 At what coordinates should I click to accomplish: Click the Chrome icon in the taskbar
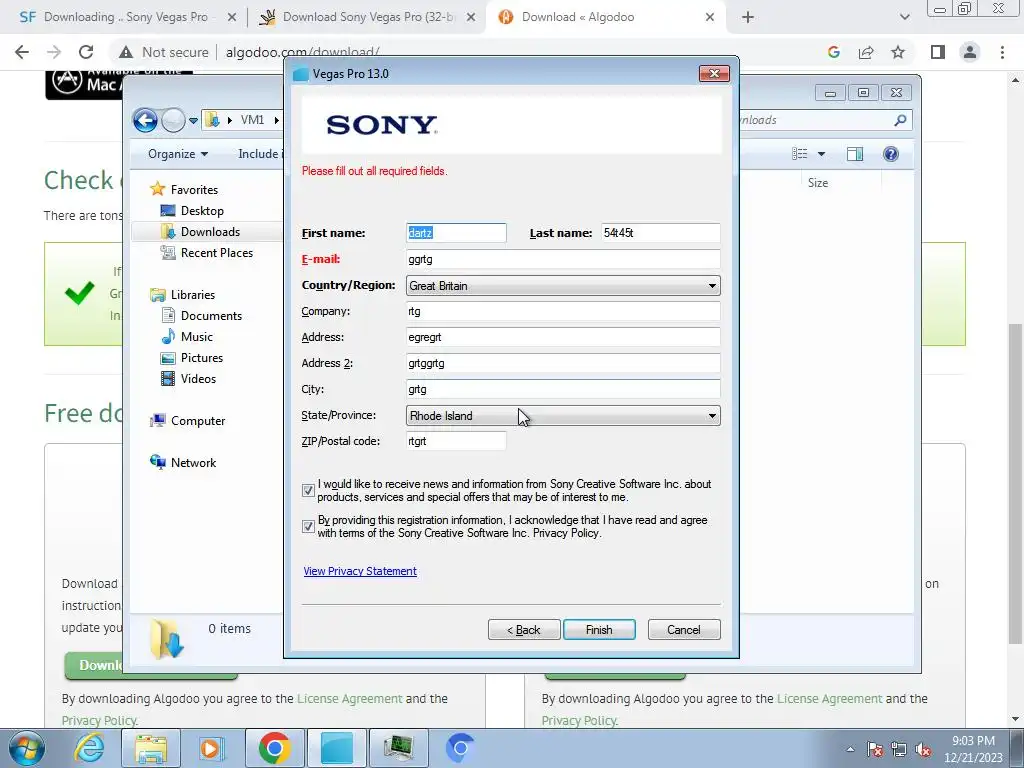click(x=274, y=748)
